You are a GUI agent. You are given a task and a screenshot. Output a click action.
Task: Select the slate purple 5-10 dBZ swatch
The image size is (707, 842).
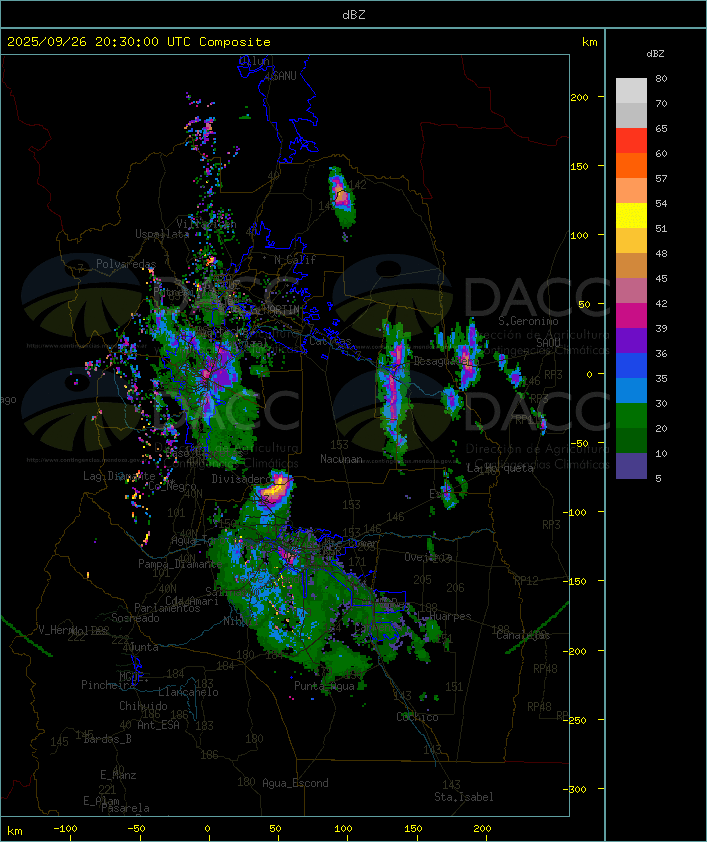tap(631, 466)
